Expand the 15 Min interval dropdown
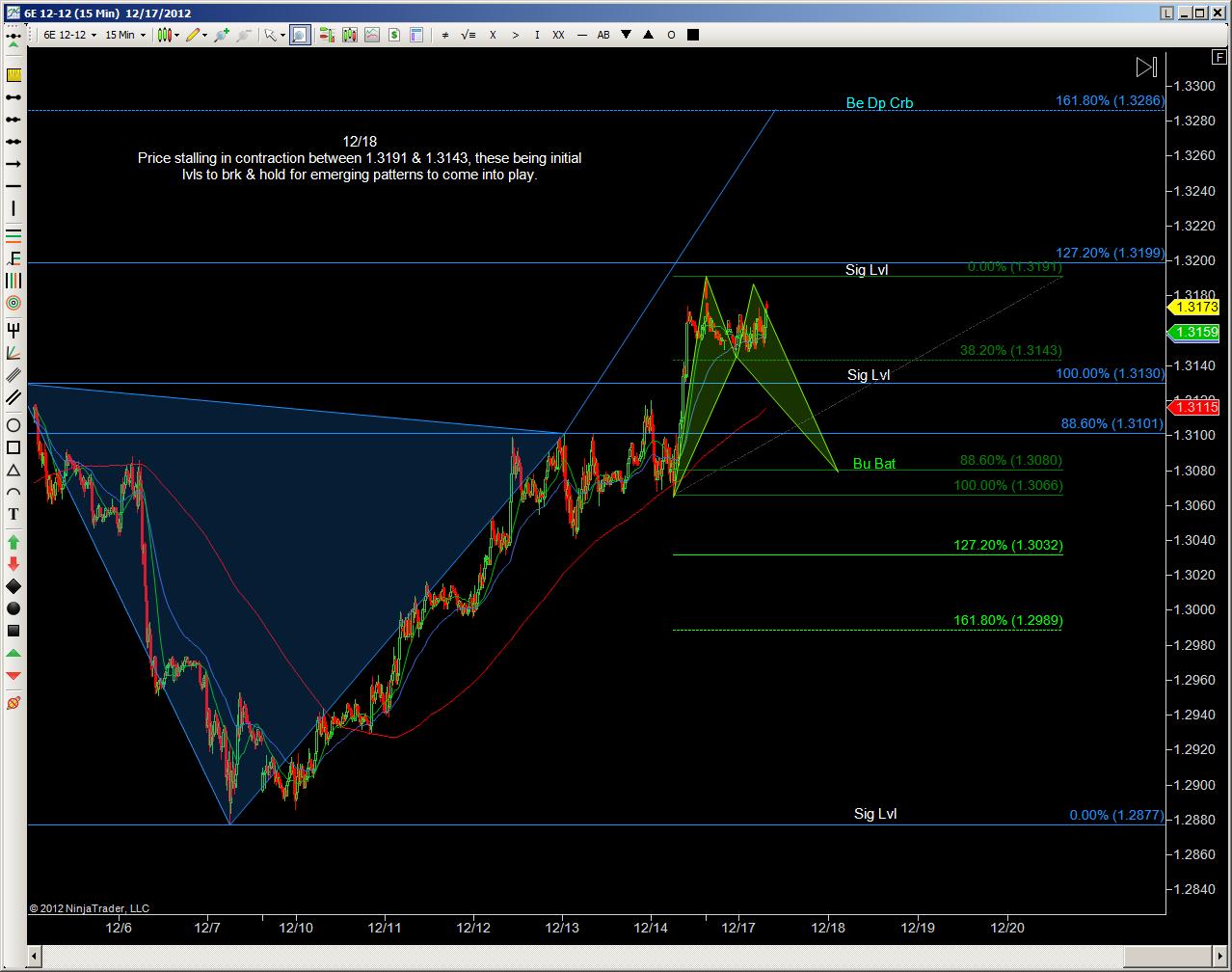The image size is (1232, 972). pyautogui.click(x=125, y=35)
